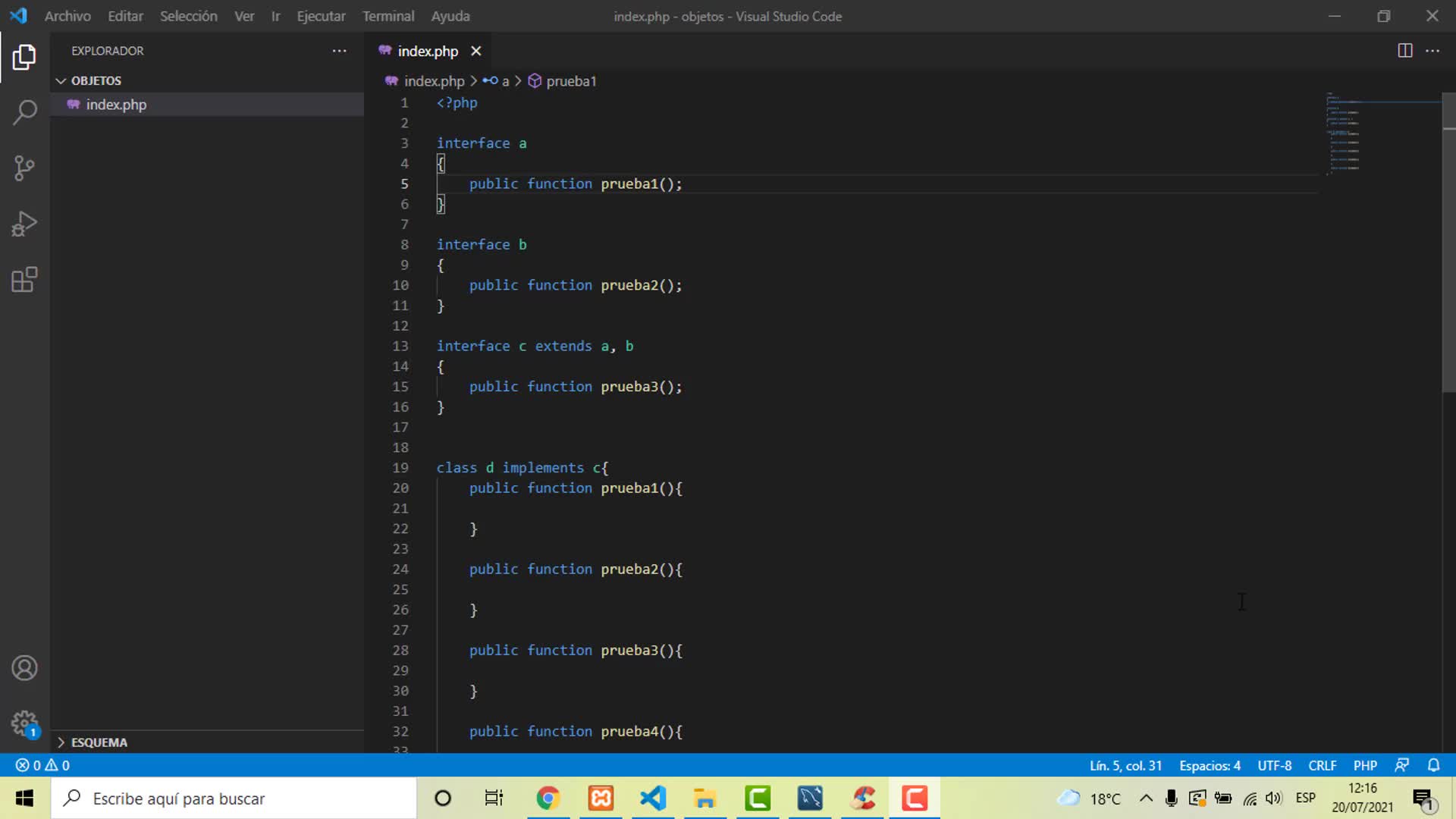The height and width of the screenshot is (819, 1456).
Task: Open notifications bell in status bar
Action: [1433, 765]
